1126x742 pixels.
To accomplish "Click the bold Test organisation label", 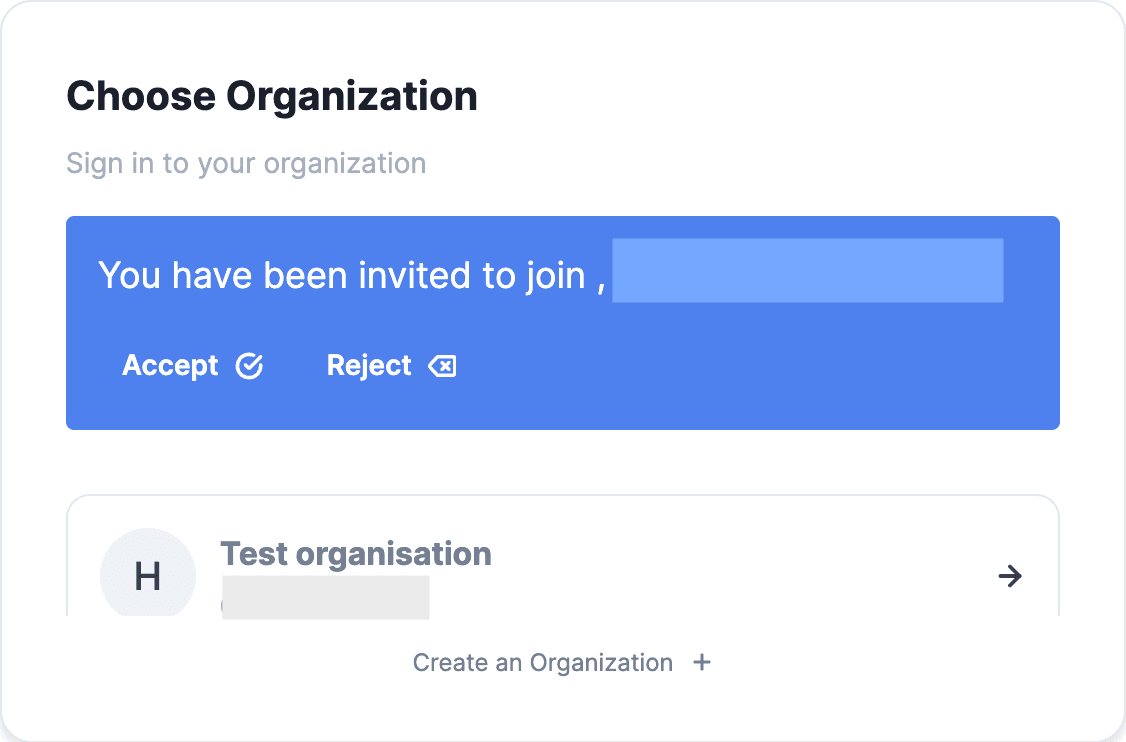I will coord(355,553).
